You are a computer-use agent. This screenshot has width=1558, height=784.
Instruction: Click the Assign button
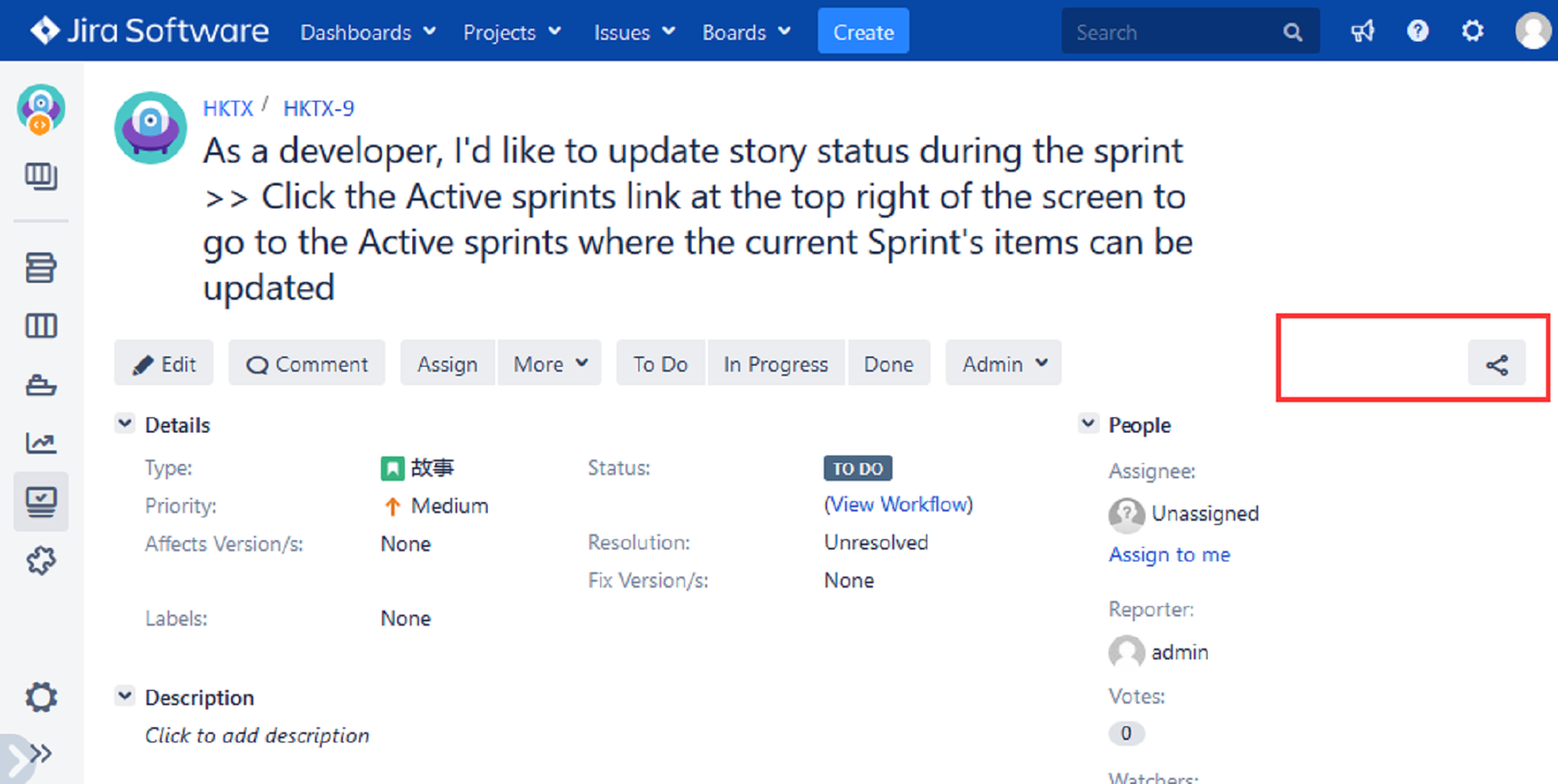[447, 363]
